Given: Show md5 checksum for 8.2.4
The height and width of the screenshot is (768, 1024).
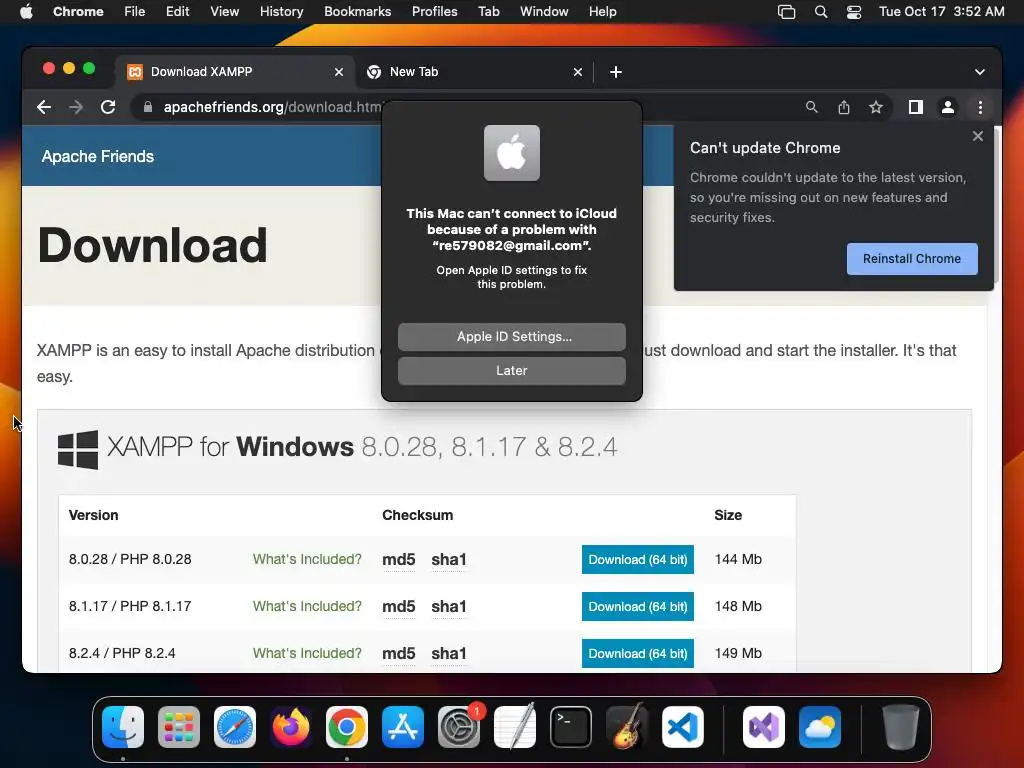Looking at the screenshot, I should (x=398, y=654).
